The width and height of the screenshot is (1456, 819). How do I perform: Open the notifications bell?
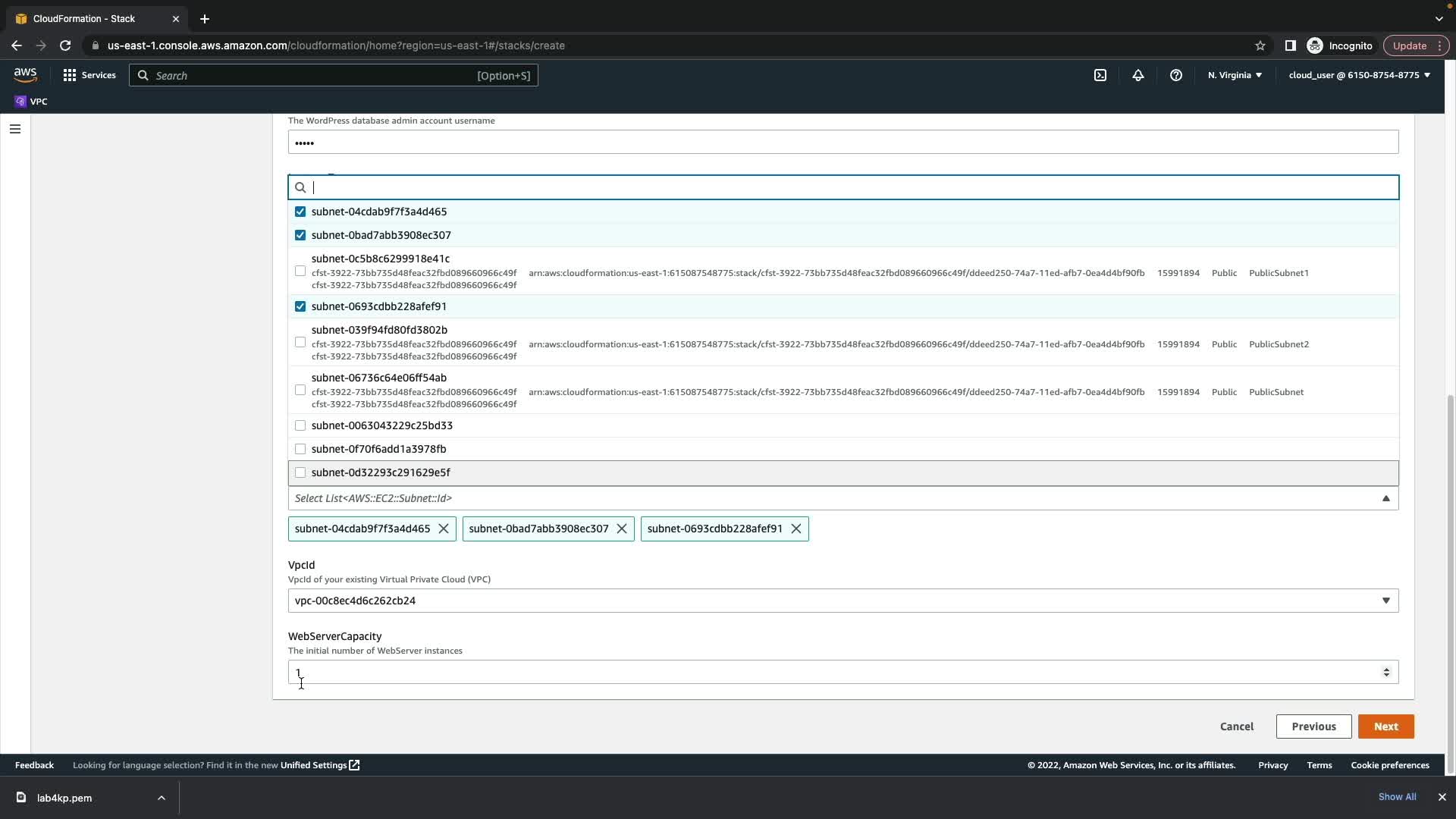1137,75
